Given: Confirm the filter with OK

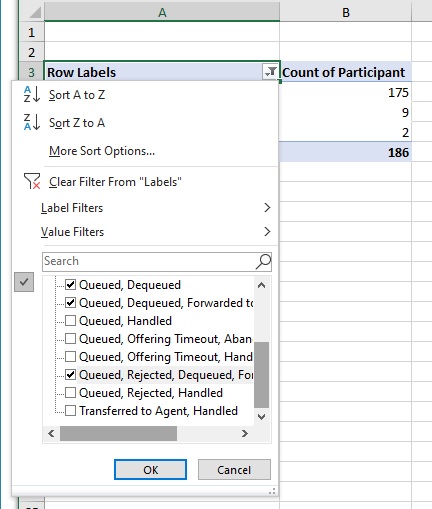Looking at the screenshot, I should point(150,470).
